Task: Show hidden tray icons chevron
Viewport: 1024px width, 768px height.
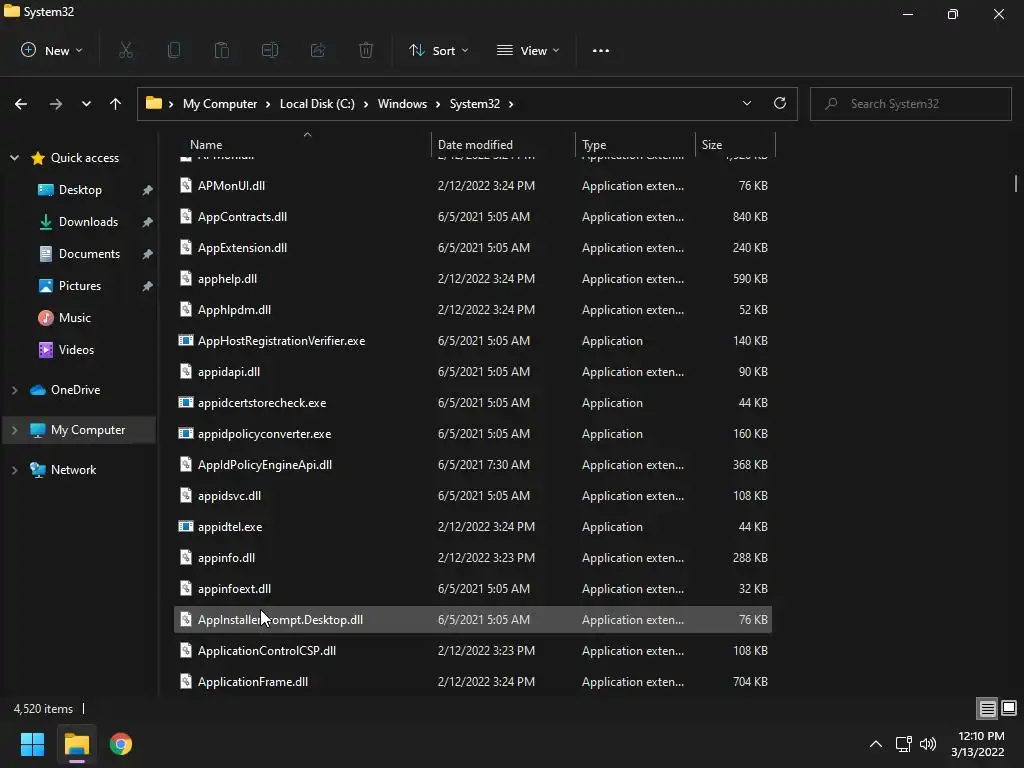Action: click(876, 744)
